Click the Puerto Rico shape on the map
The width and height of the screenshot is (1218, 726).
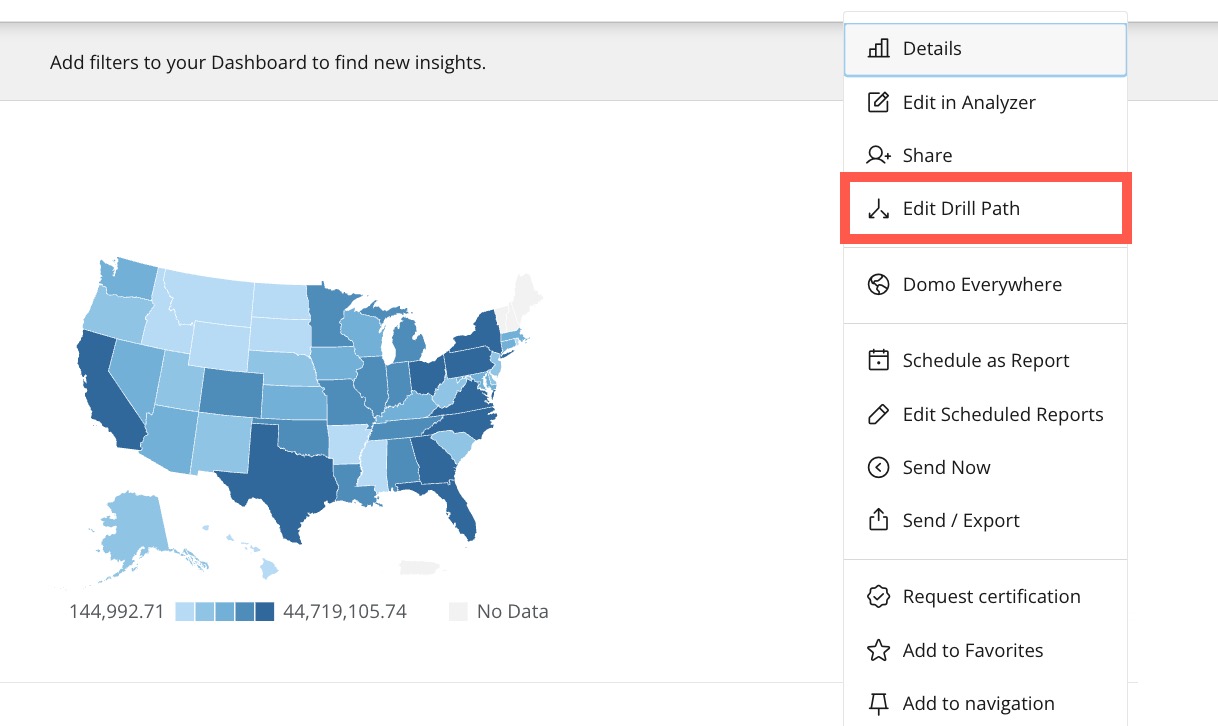420,567
